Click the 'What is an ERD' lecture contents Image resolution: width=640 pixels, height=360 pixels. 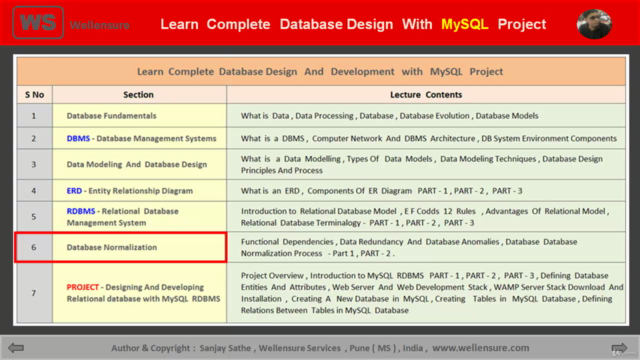tap(426, 191)
